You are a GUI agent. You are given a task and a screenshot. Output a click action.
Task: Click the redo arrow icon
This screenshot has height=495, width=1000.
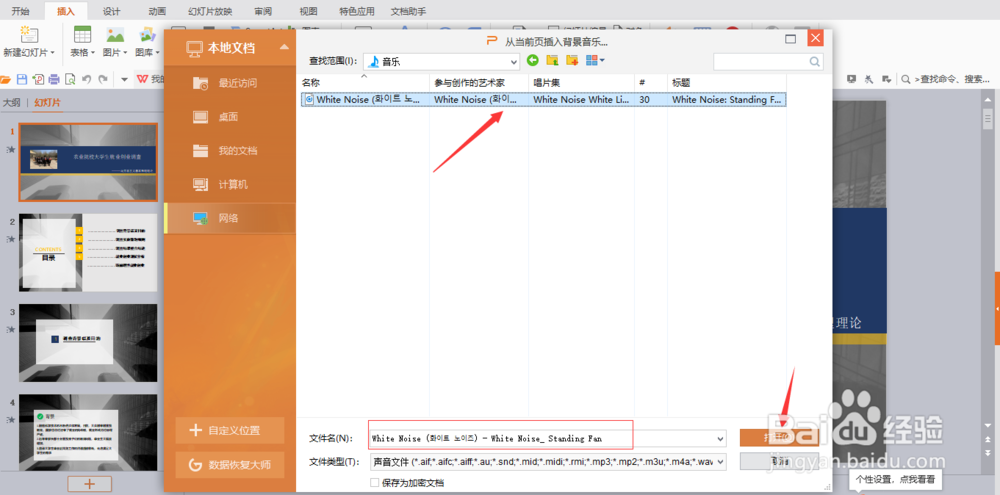click(x=103, y=80)
